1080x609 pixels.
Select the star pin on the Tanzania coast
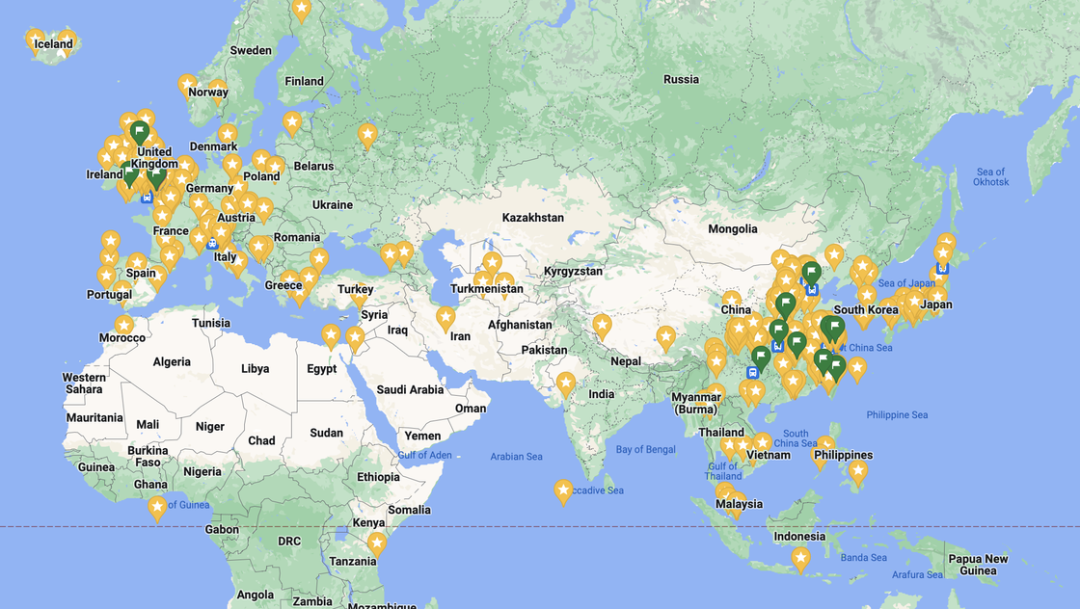pos(377,544)
